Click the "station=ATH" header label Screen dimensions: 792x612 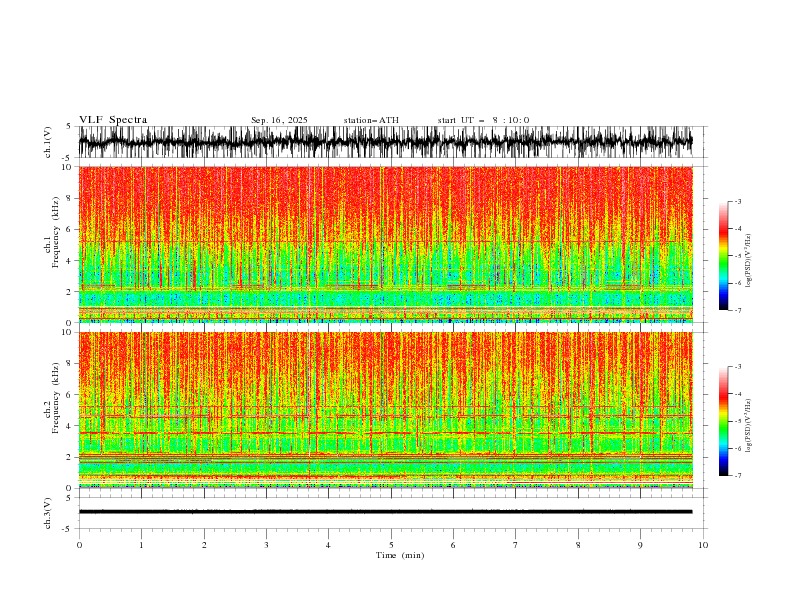[x=371, y=120]
